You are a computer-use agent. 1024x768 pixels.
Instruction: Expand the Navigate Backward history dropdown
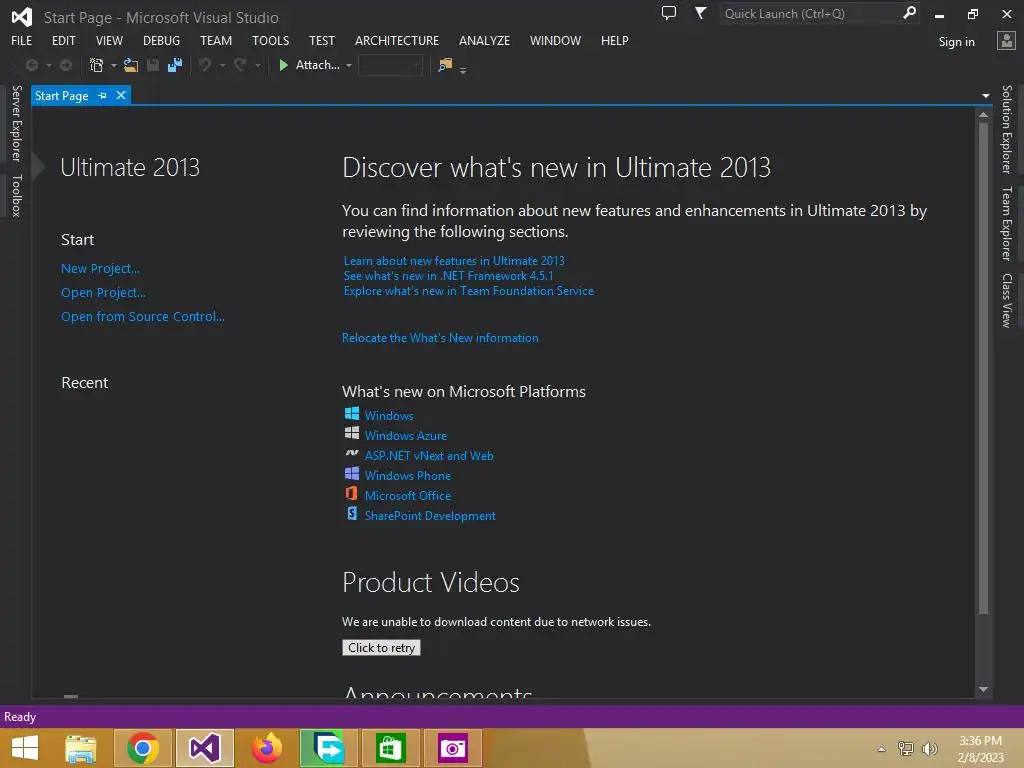(49, 66)
